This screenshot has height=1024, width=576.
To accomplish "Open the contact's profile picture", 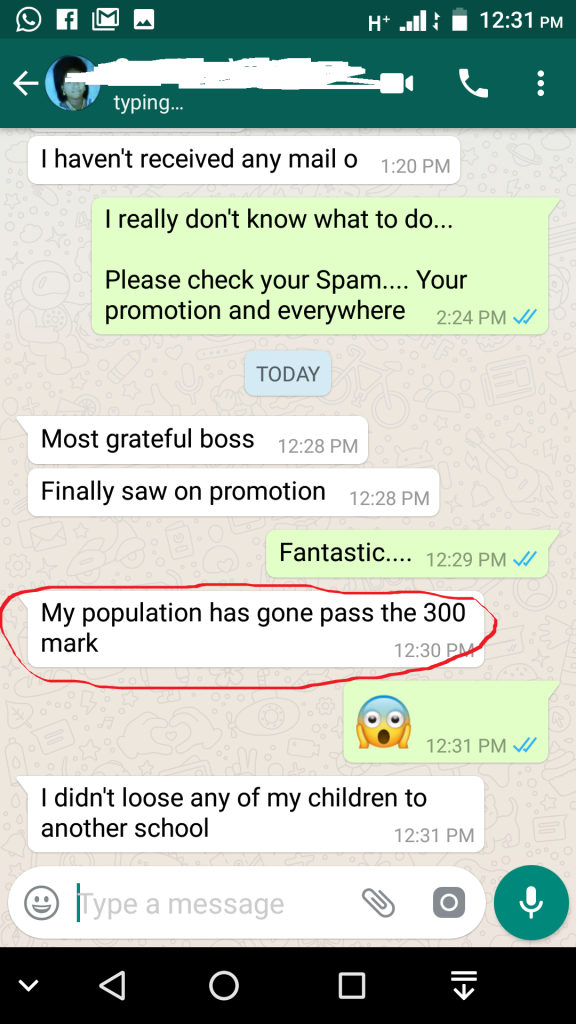I will pos(72,83).
